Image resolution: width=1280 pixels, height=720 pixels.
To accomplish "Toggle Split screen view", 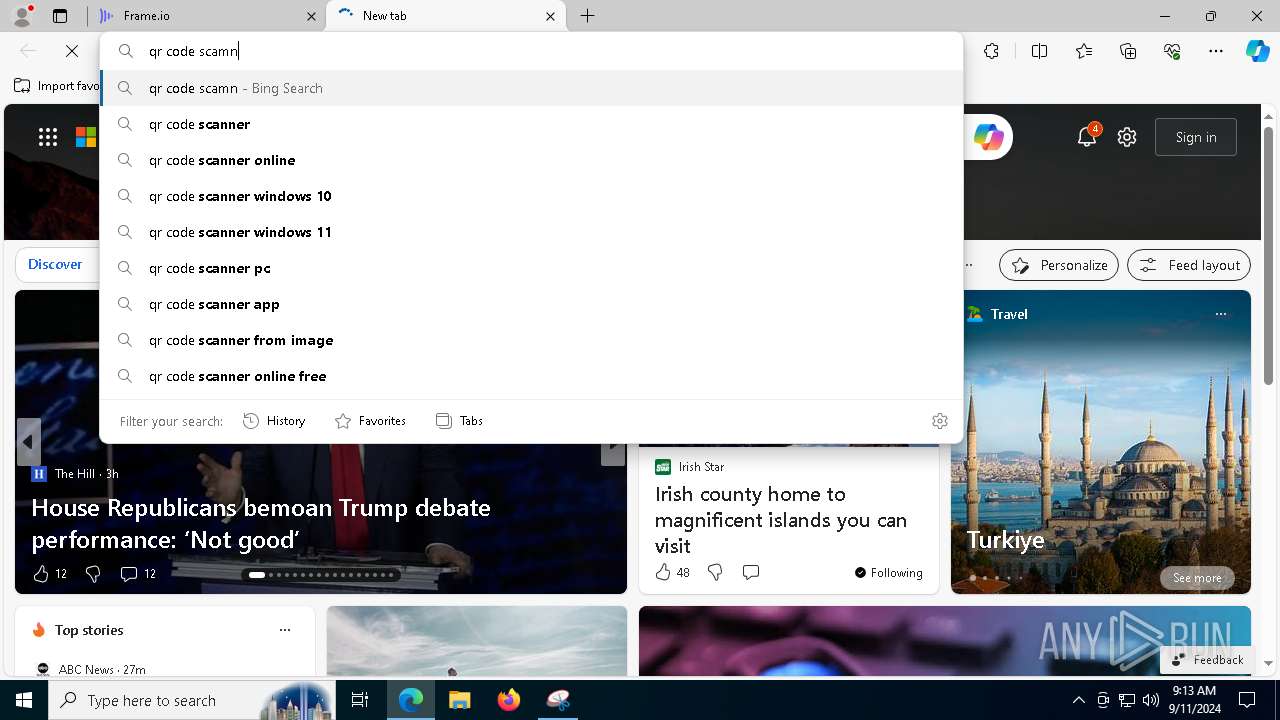I will [x=1039, y=51].
